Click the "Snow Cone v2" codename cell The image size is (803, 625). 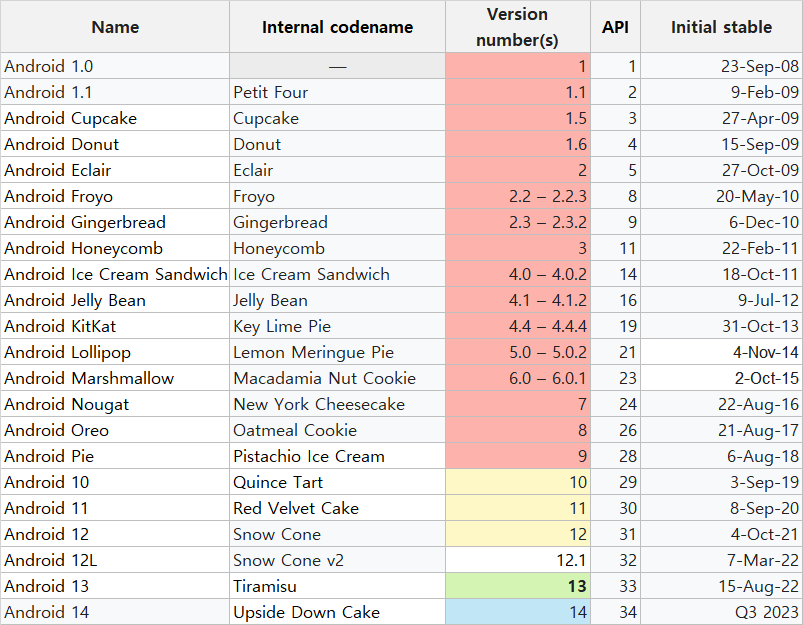(337, 560)
